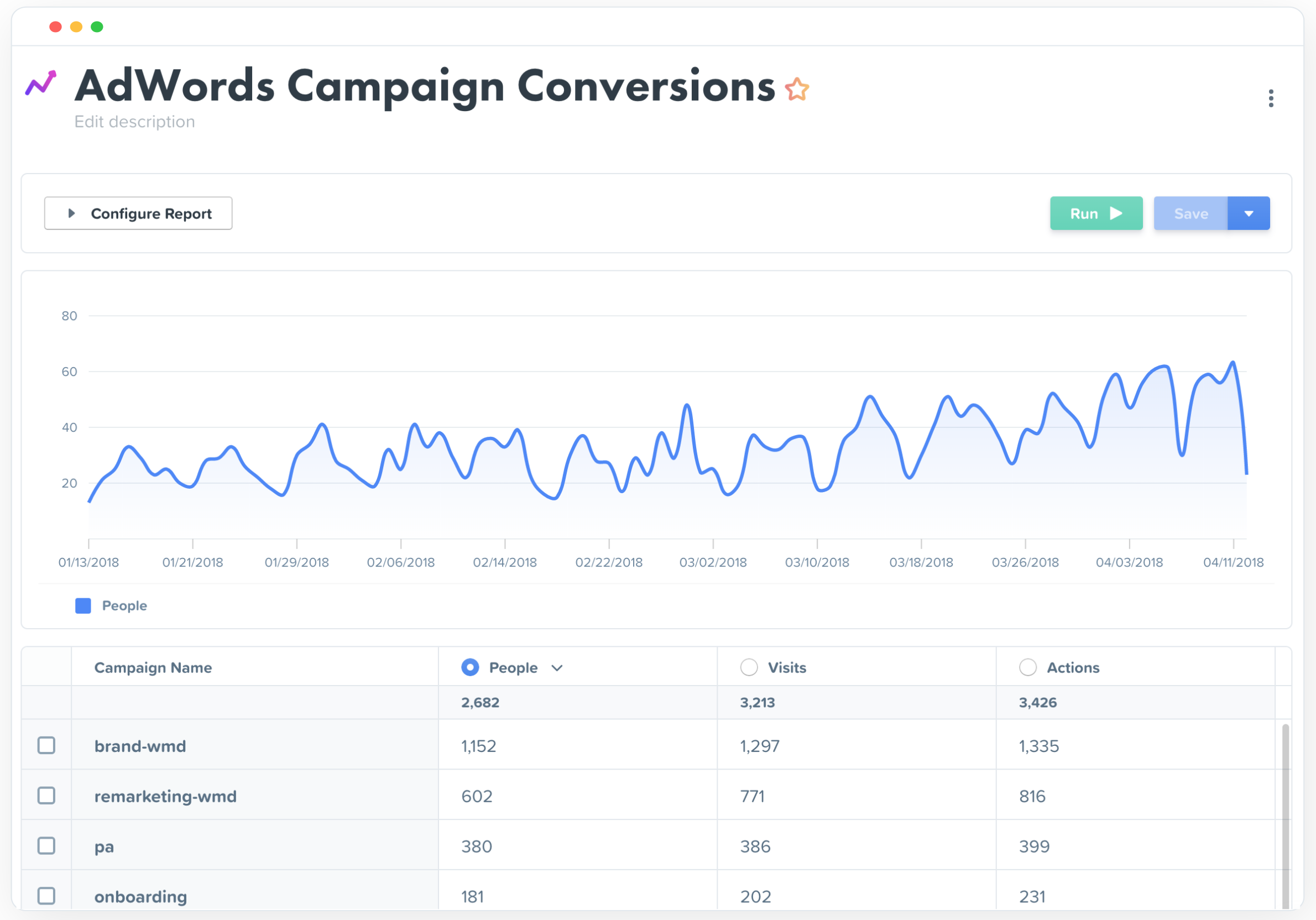Check the remarketing-wmd row checkbox

[x=46, y=796]
